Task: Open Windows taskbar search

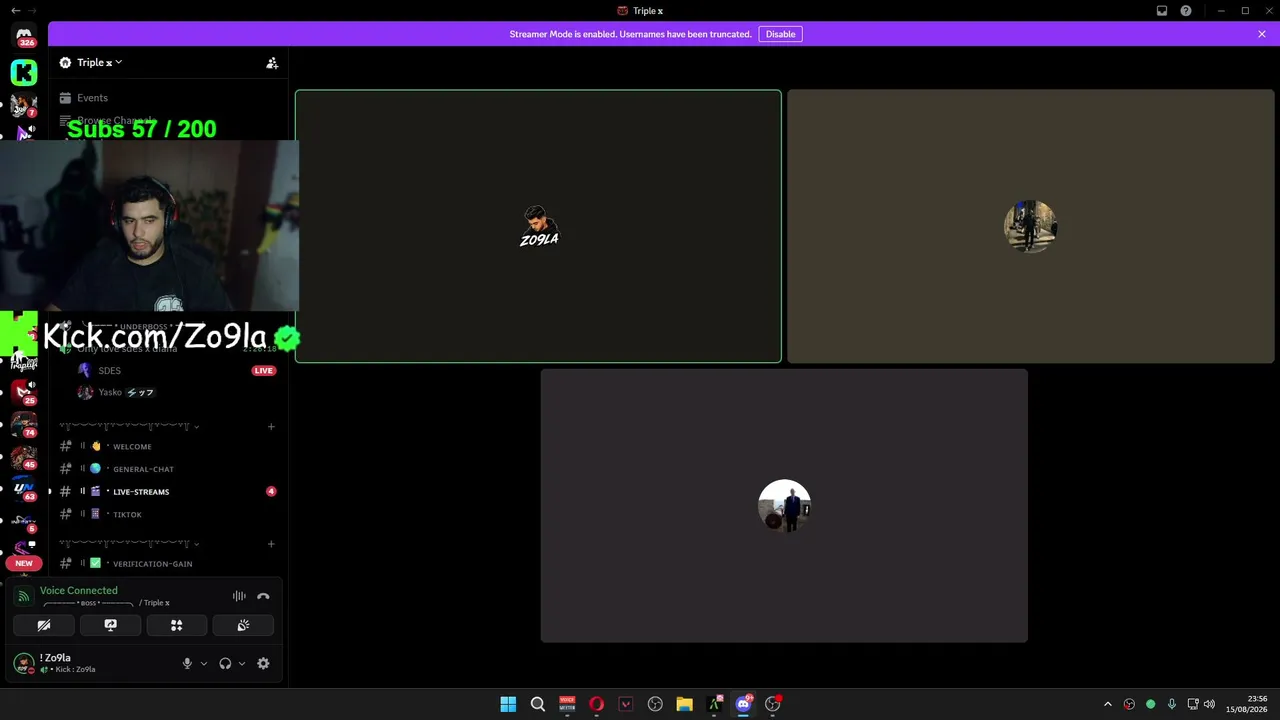Action: tap(538, 704)
